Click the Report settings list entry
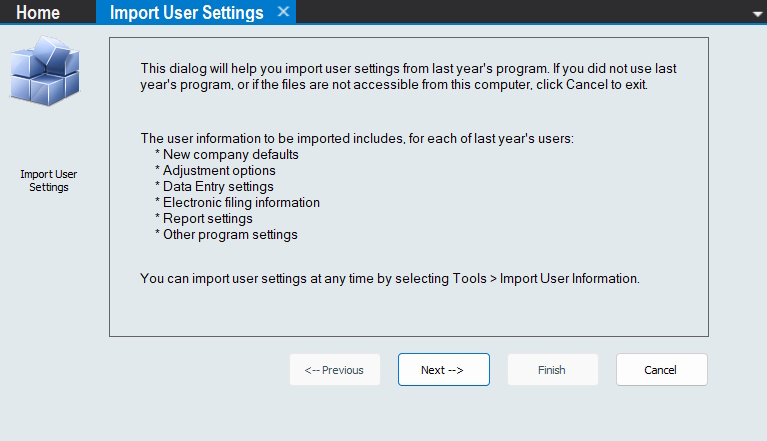 click(208, 219)
